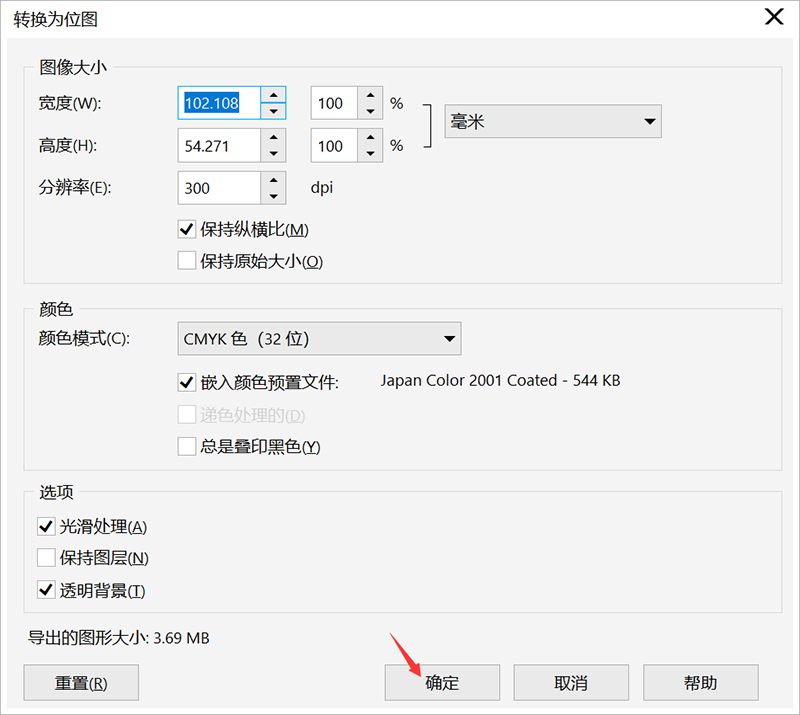800x715 pixels.
Task: Open the 颜色模式 CMYK color mode dropdown
Action: pyautogui.click(x=449, y=338)
